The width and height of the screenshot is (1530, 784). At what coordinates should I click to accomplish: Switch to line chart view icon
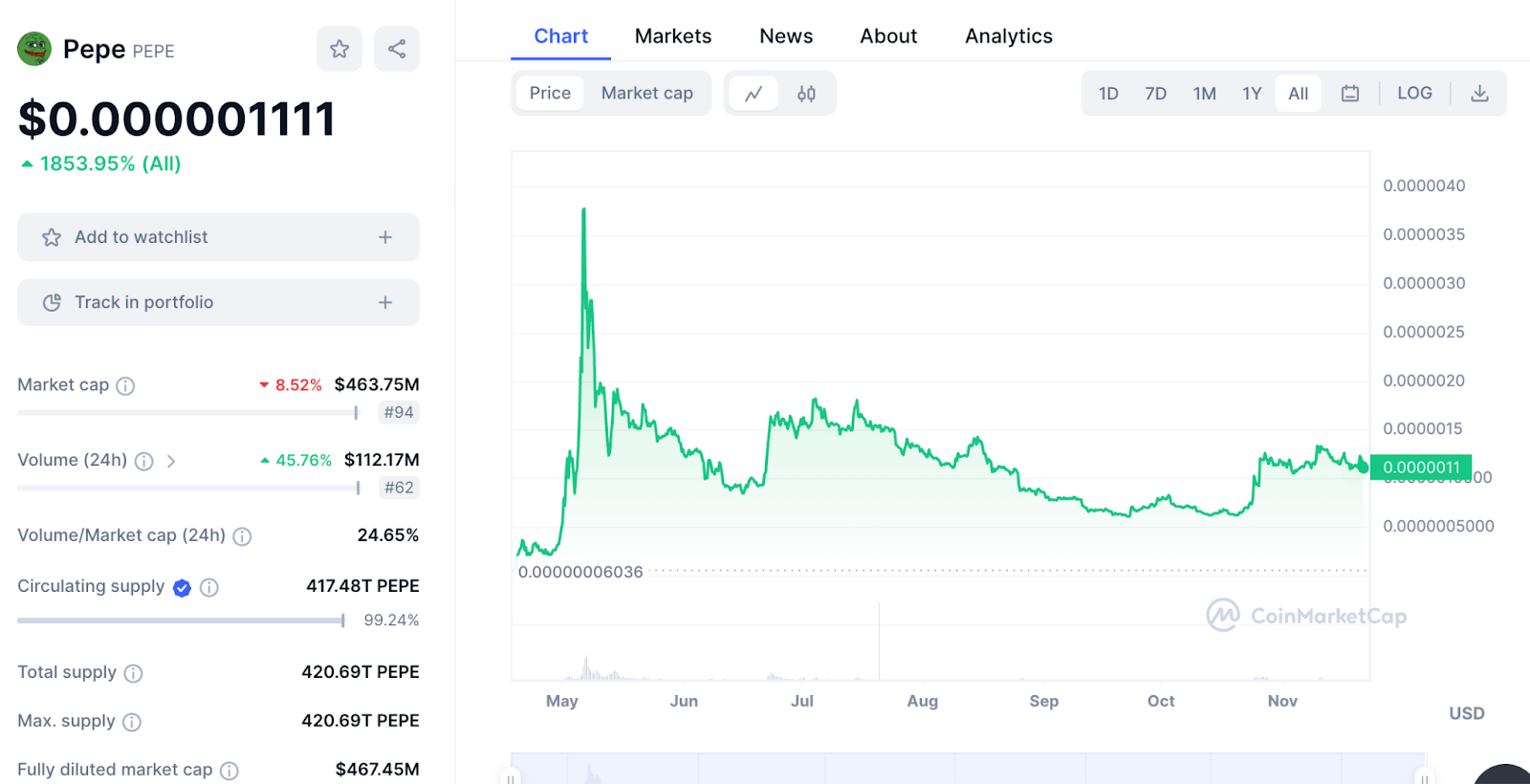click(x=754, y=94)
